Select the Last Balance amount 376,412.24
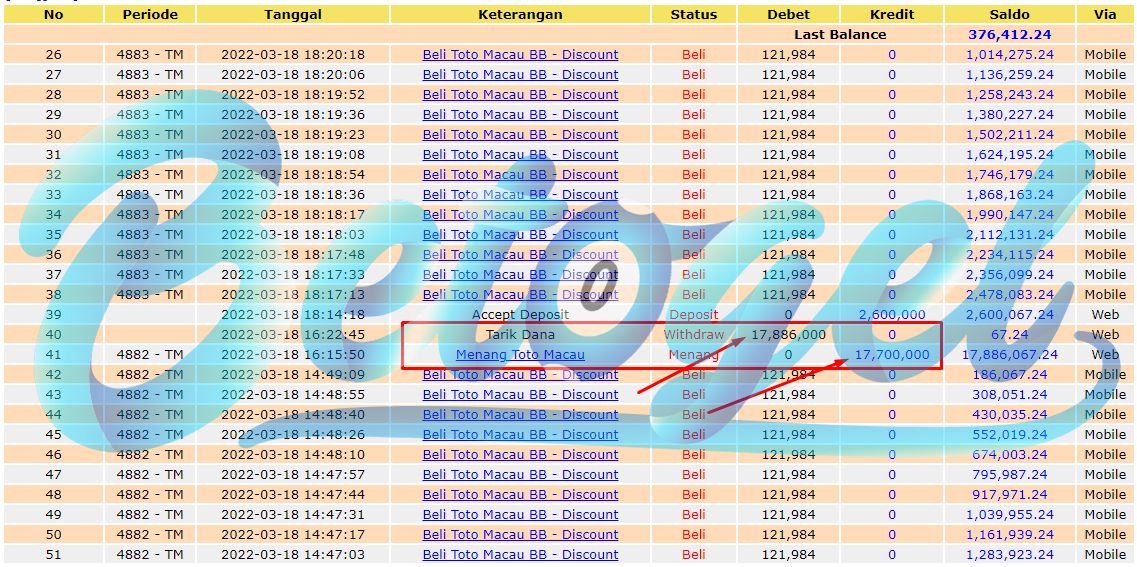 [1009, 34]
